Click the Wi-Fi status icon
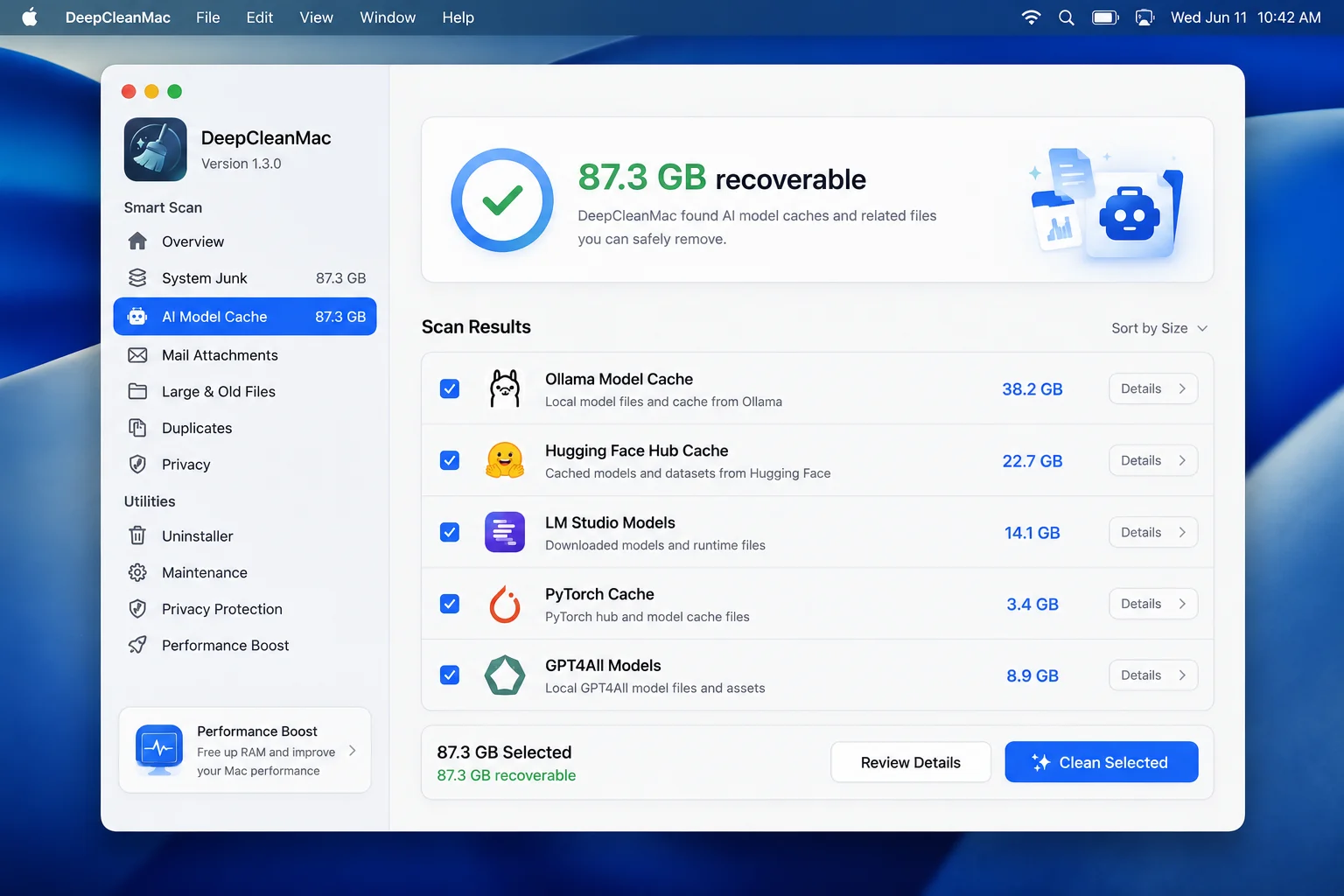 1032,17
